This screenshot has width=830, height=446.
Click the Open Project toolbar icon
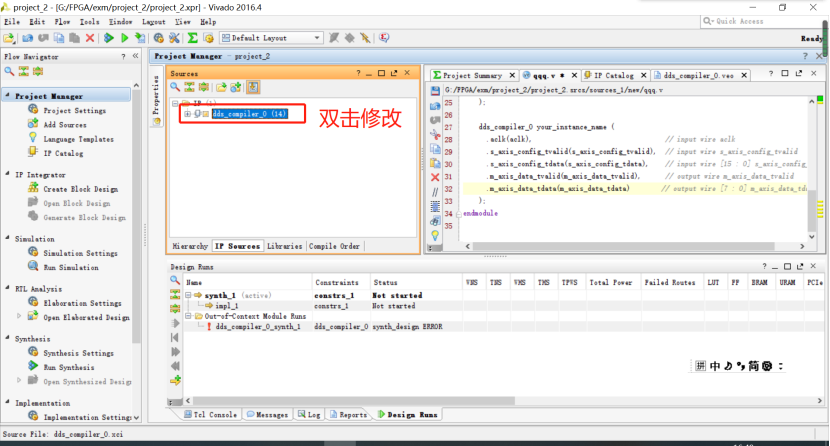[9, 38]
